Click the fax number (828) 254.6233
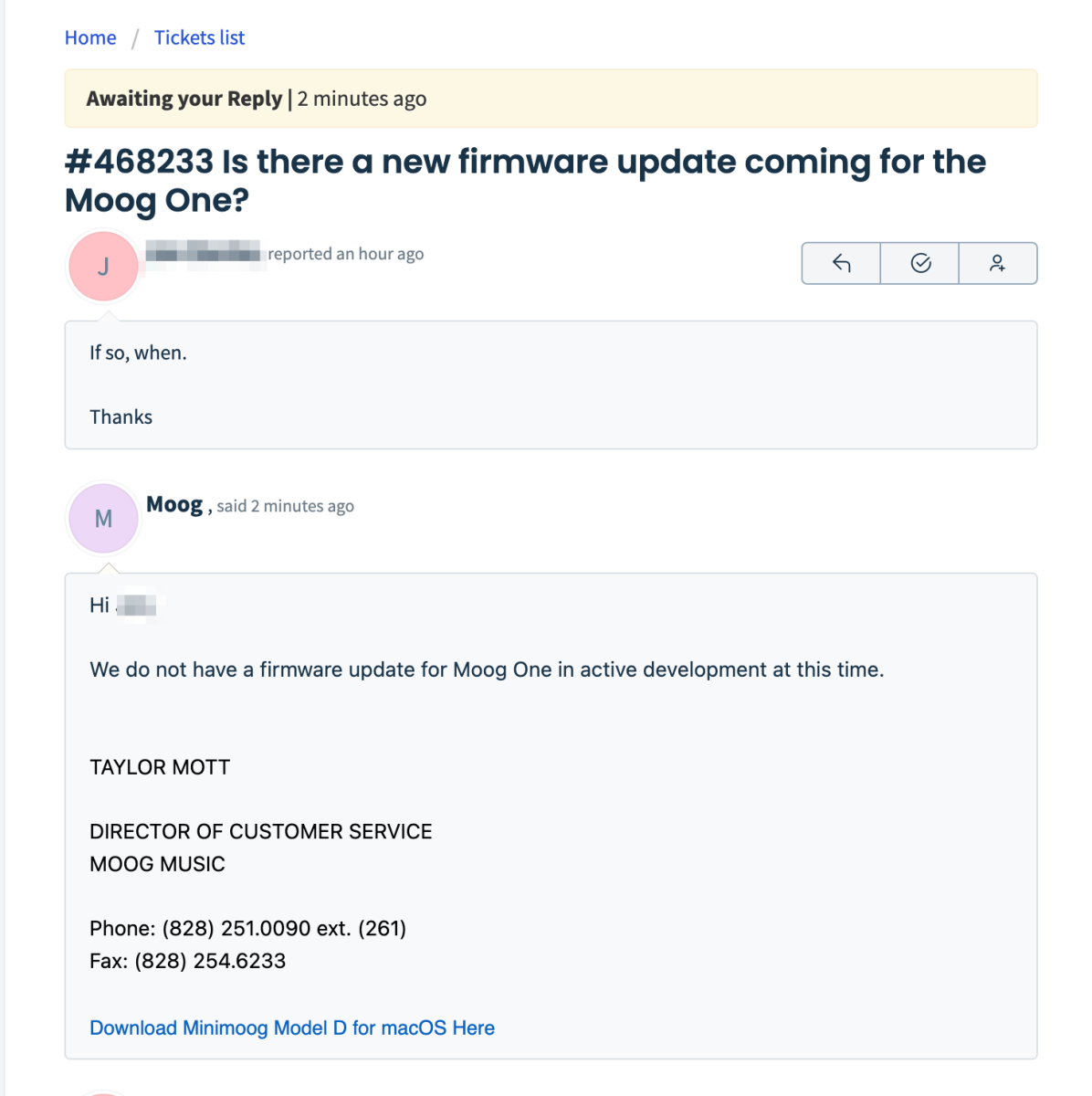The image size is (1092, 1096). pyautogui.click(x=210, y=961)
